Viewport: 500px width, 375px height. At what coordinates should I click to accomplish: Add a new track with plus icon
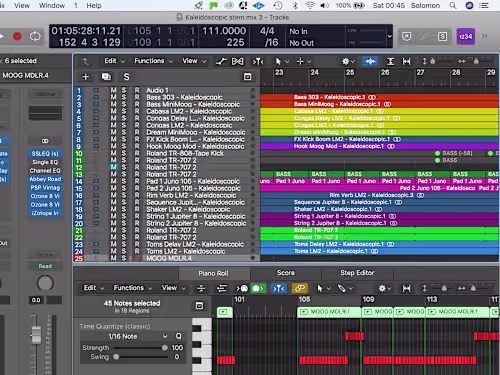click(x=86, y=77)
